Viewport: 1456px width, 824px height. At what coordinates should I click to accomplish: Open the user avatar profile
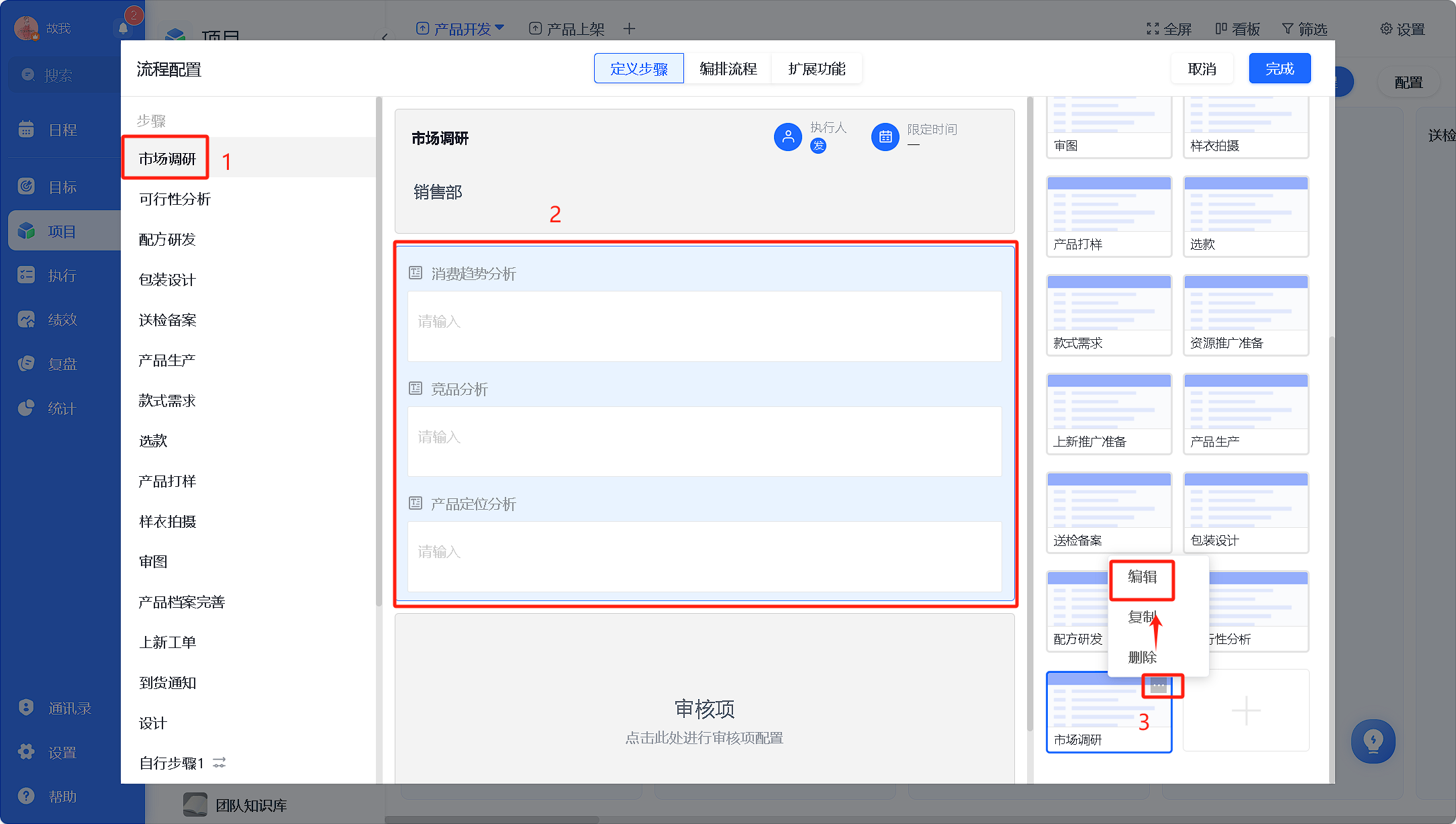pos(26,28)
